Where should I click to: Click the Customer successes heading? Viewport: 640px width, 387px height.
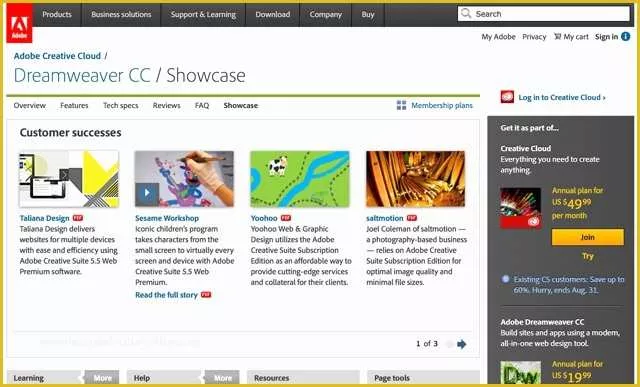pos(70,132)
